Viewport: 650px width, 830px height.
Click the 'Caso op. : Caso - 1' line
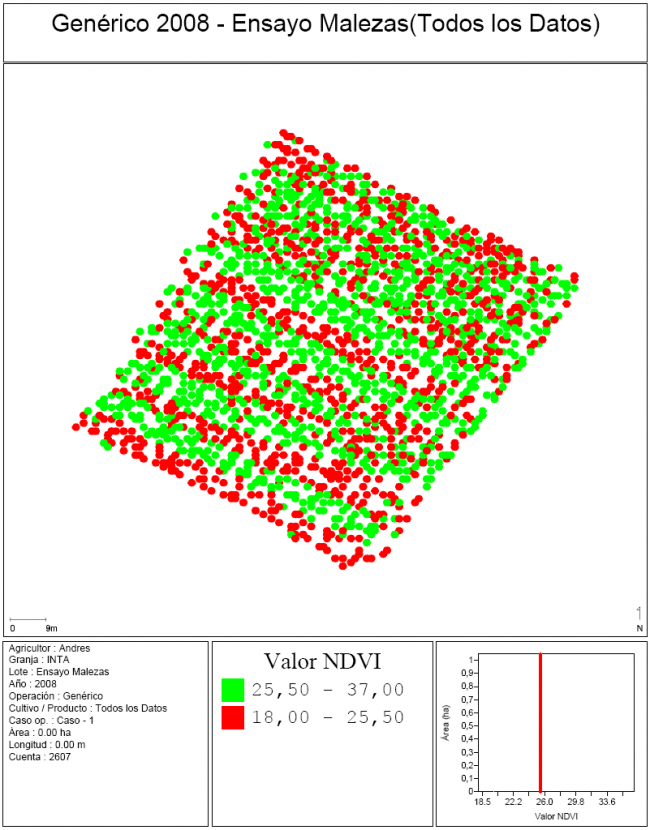(51, 720)
